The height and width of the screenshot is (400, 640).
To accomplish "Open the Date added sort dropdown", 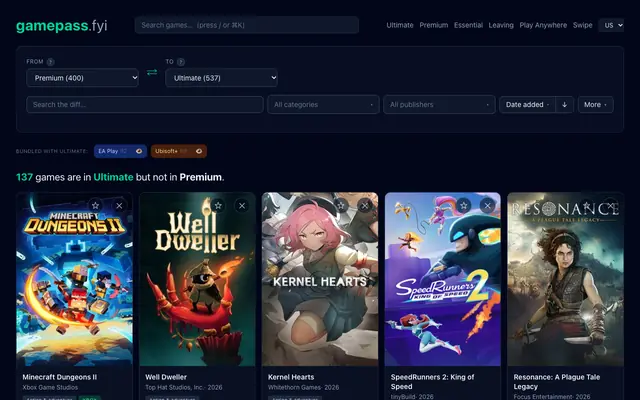I will [527, 104].
